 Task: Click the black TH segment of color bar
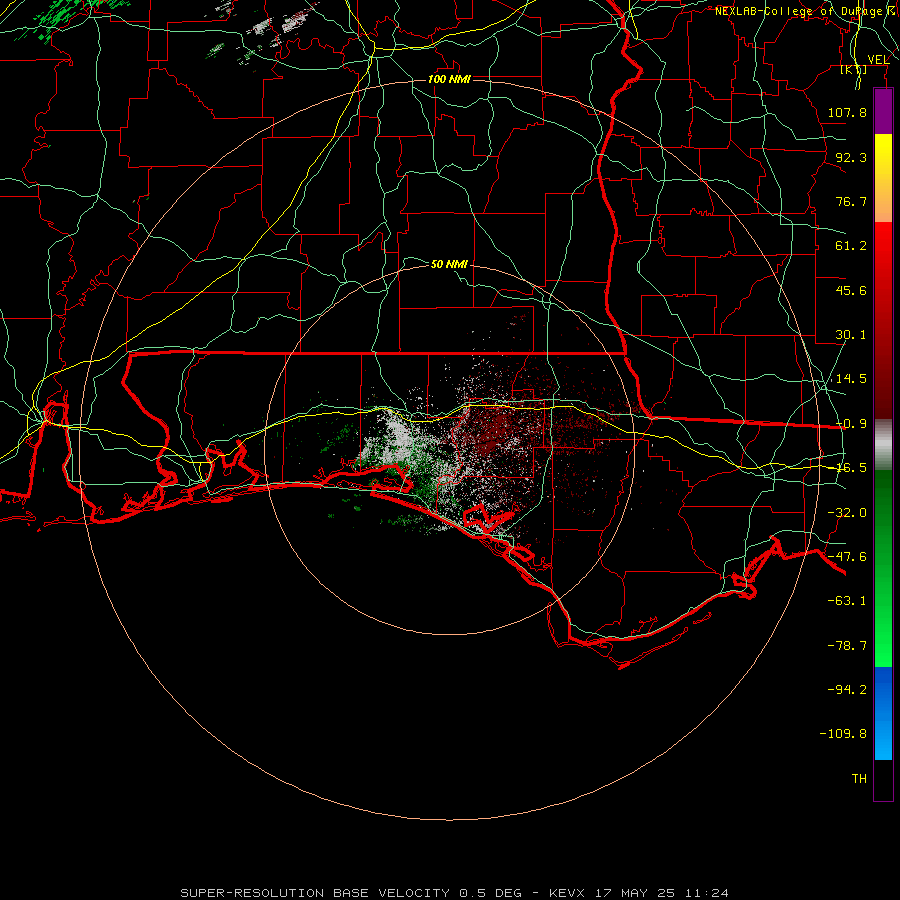883,780
